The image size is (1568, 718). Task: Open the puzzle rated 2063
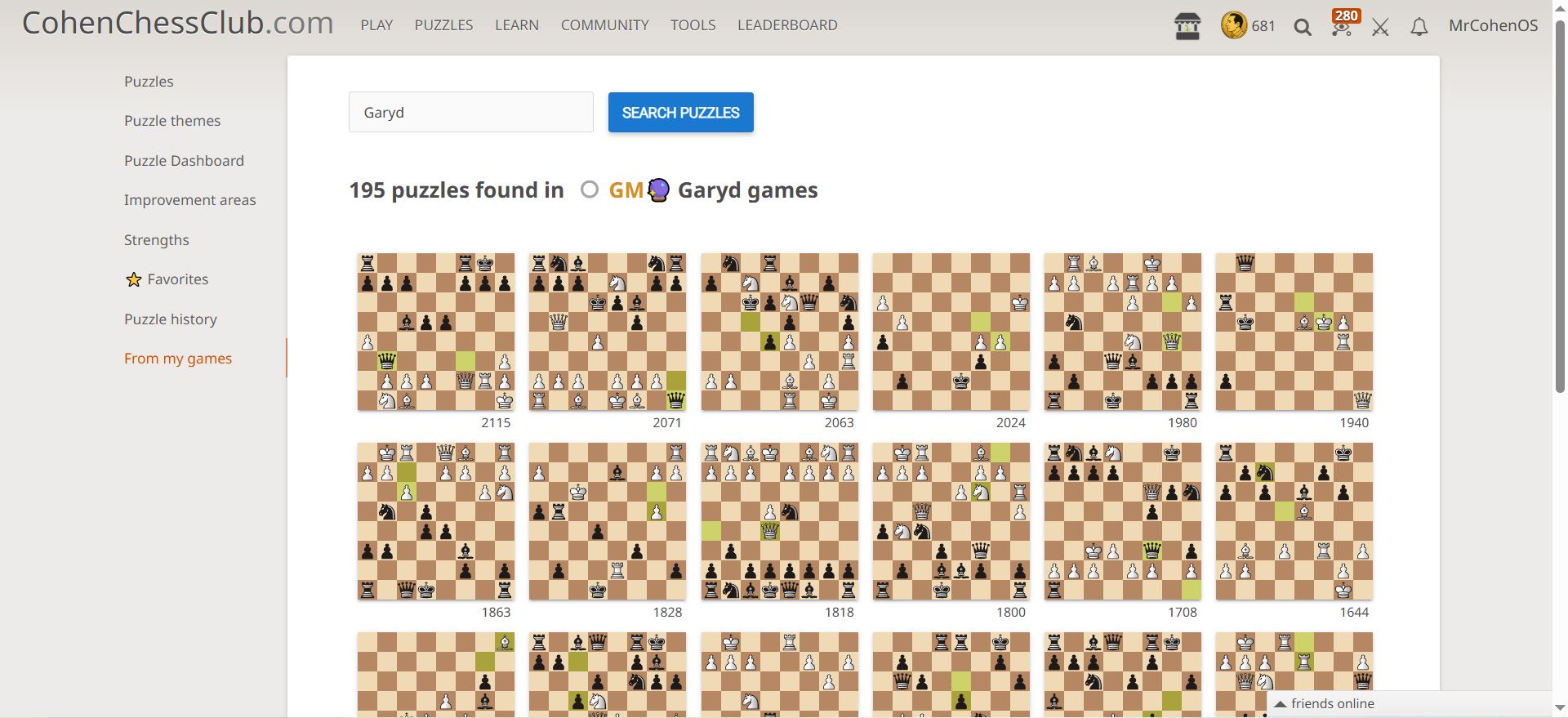click(780, 332)
